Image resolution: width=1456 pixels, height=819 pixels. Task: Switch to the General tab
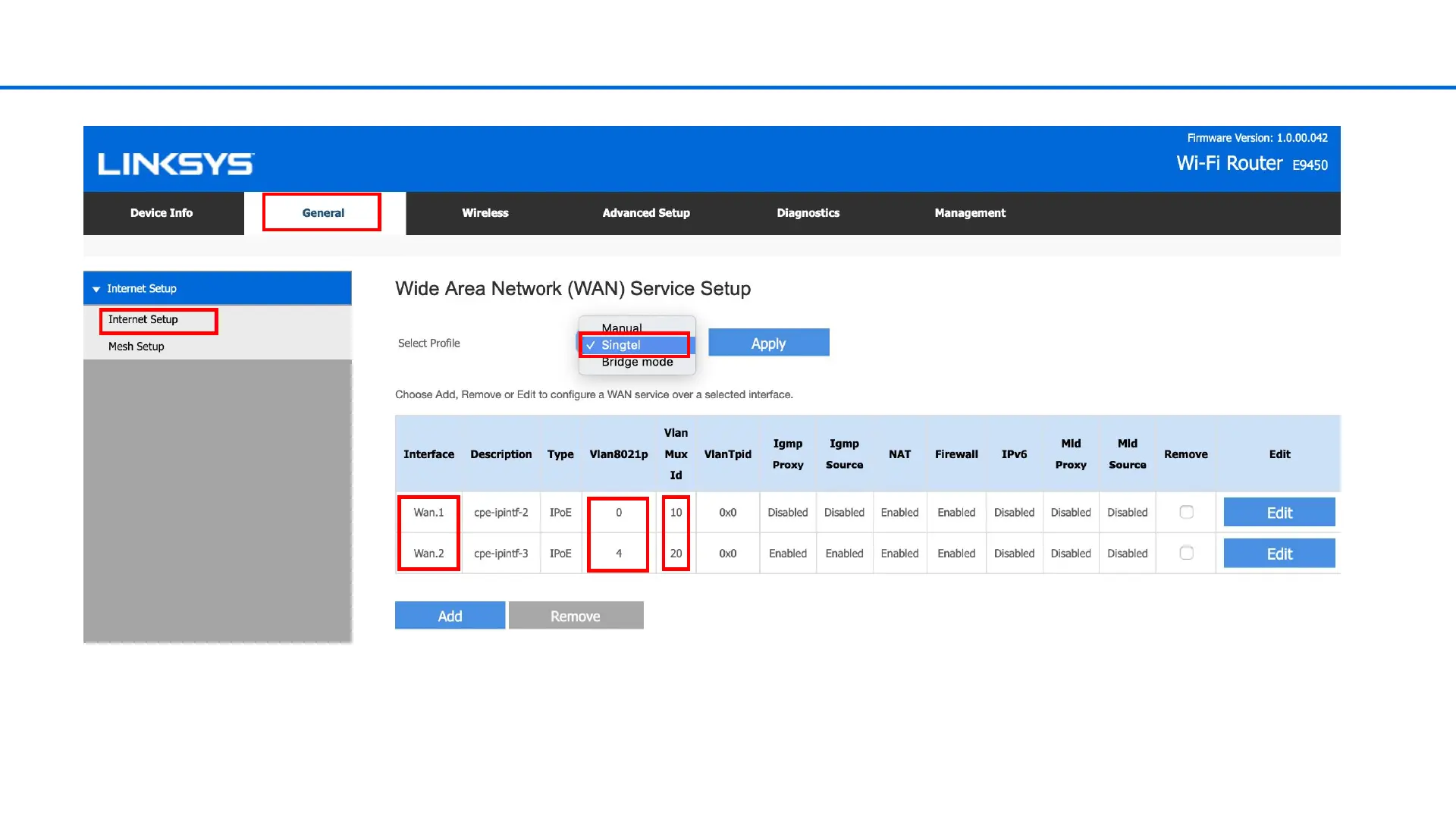coord(323,213)
